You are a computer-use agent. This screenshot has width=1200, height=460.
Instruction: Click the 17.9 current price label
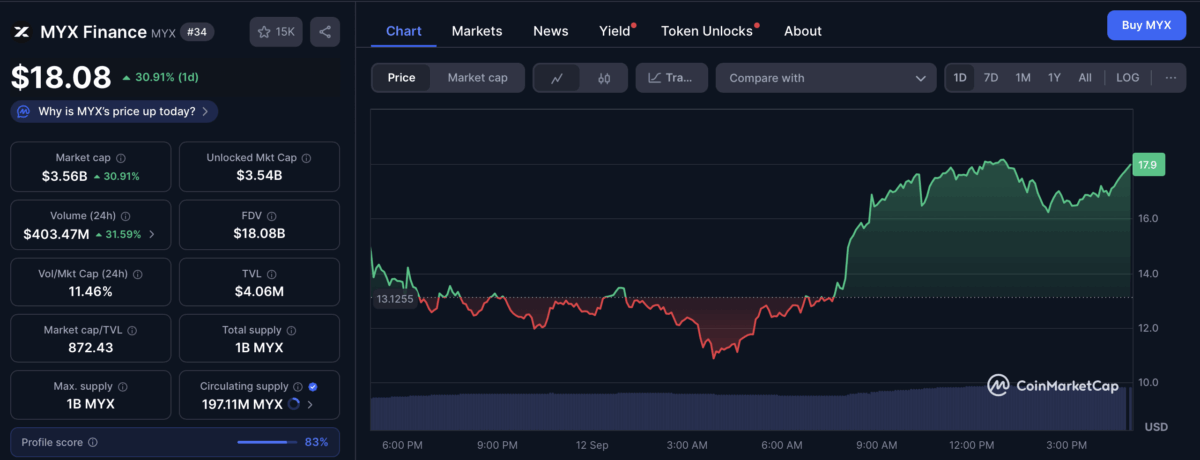coord(1147,165)
